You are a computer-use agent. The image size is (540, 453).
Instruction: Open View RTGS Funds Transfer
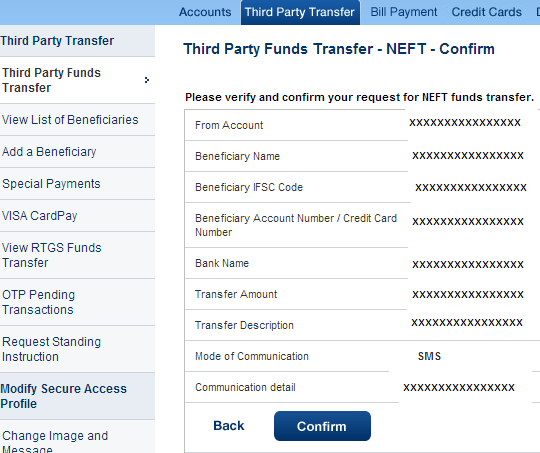52,255
